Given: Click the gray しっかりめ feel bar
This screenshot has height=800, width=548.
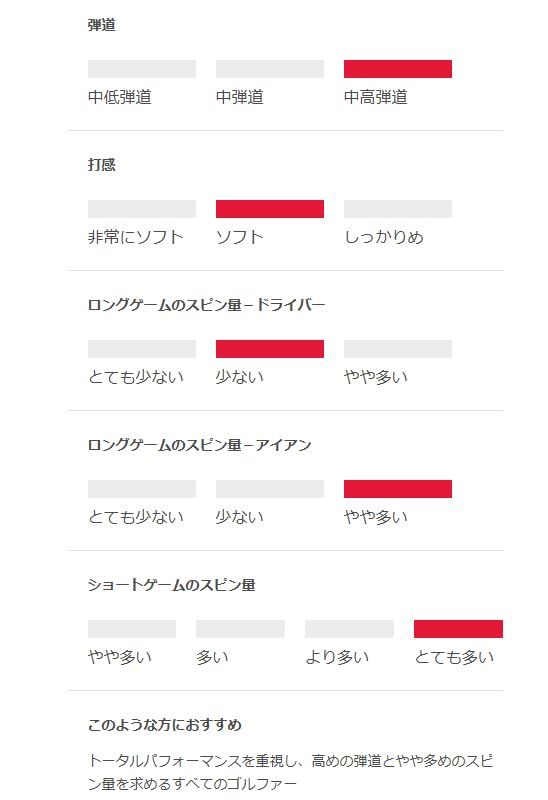Looking at the screenshot, I should (x=397, y=209).
